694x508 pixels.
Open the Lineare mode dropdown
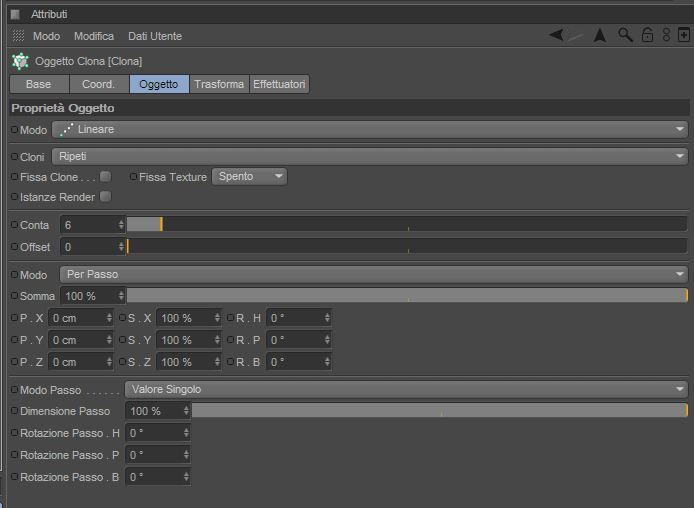(370, 129)
